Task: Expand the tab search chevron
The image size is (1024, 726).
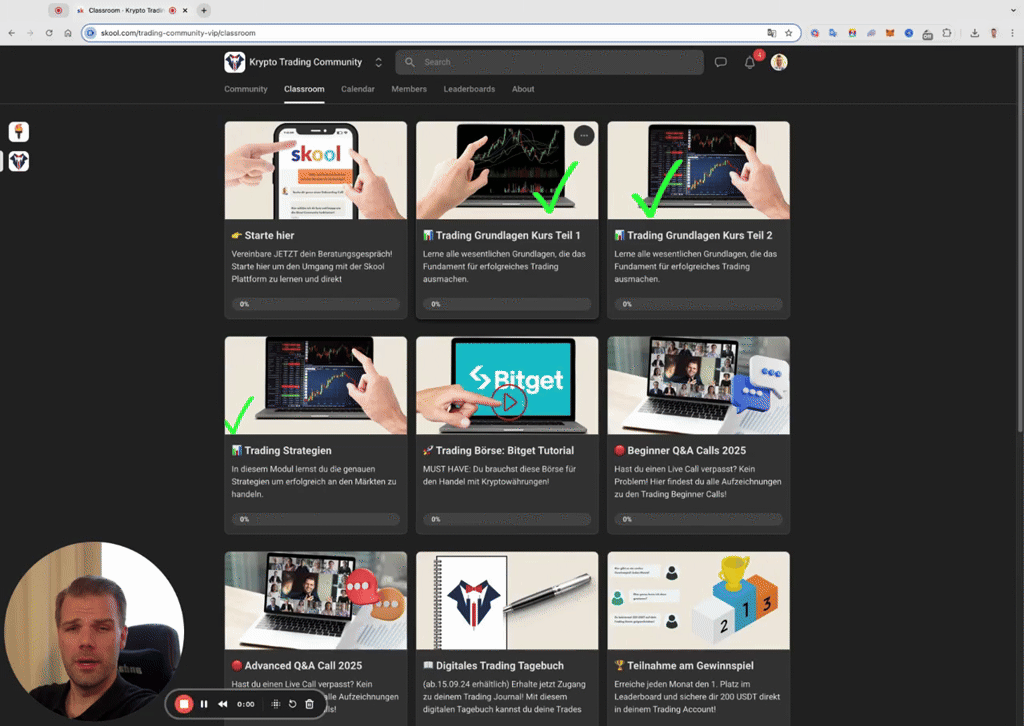Action: pos(1013,10)
